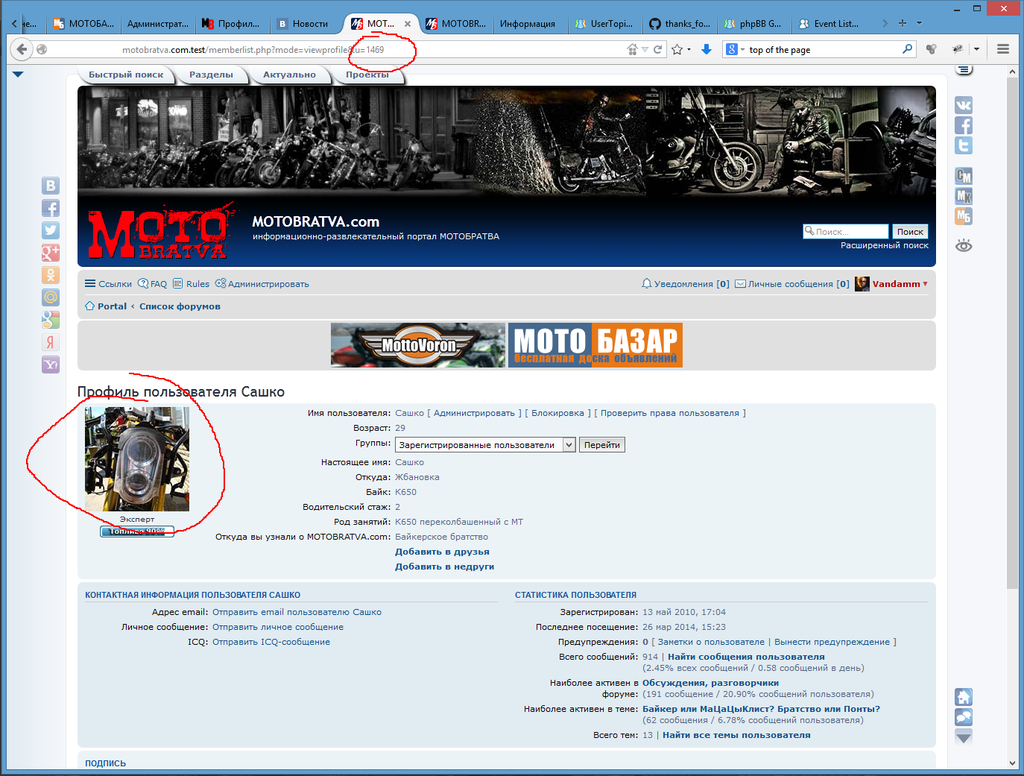Toggle the eye icon in right sidebar
Screen dimensions: 1024x776
tap(964, 245)
